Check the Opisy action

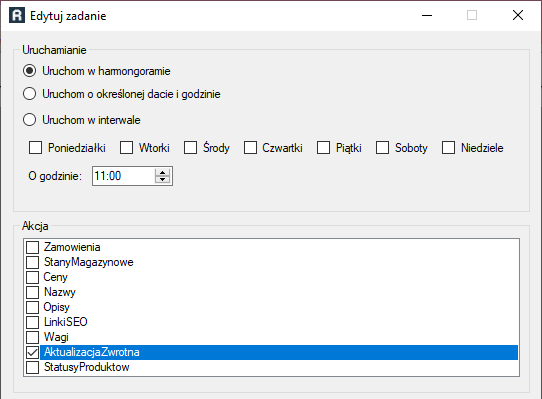pos(32,307)
